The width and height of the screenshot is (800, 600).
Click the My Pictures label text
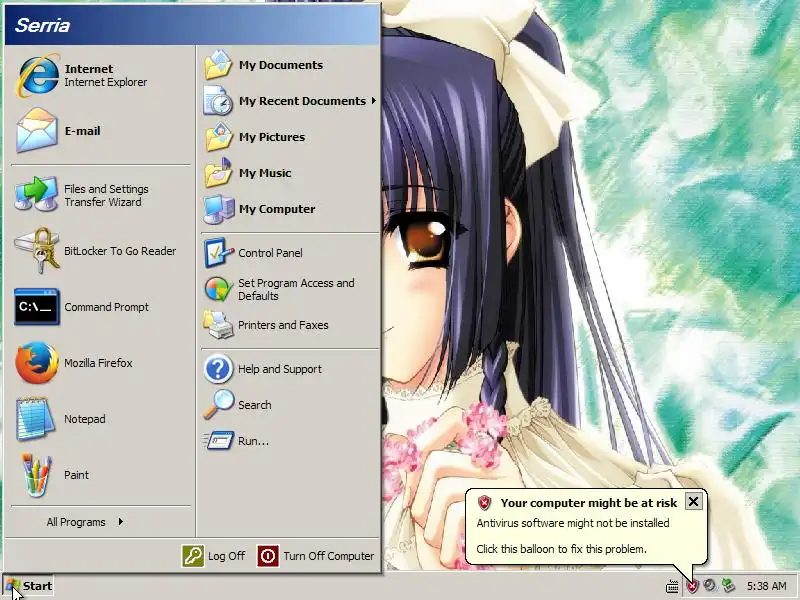tap(271, 137)
